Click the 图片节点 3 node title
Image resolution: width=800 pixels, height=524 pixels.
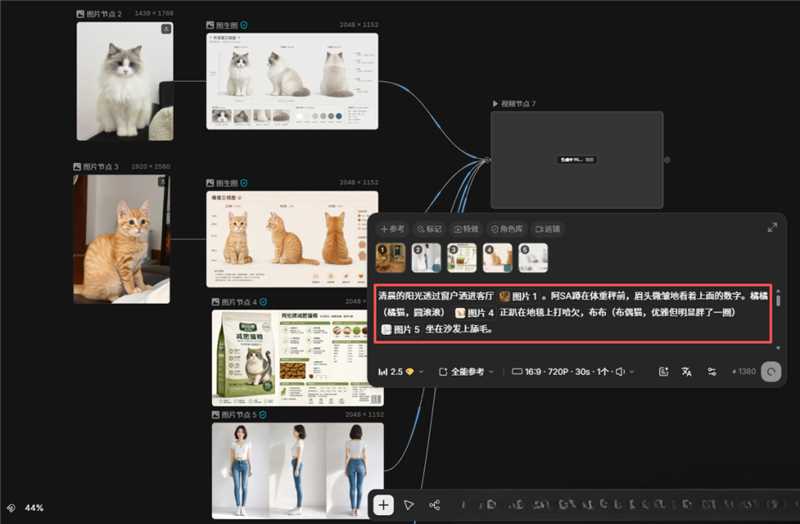click(x=101, y=167)
